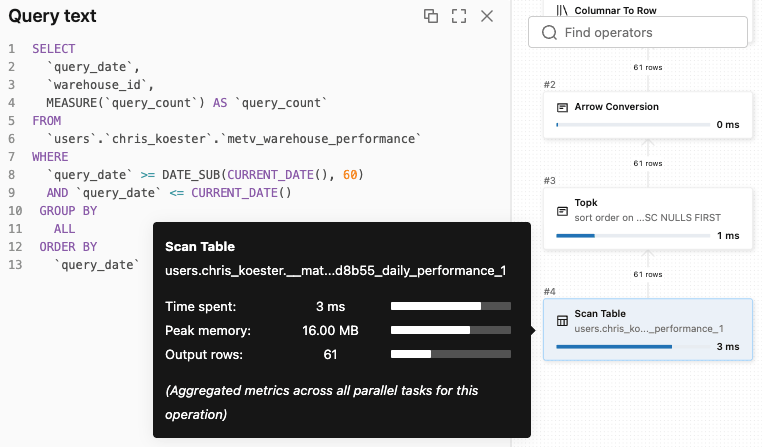The height and width of the screenshot is (447, 762).
Task: Click the Find operators search field
Action: [638, 33]
